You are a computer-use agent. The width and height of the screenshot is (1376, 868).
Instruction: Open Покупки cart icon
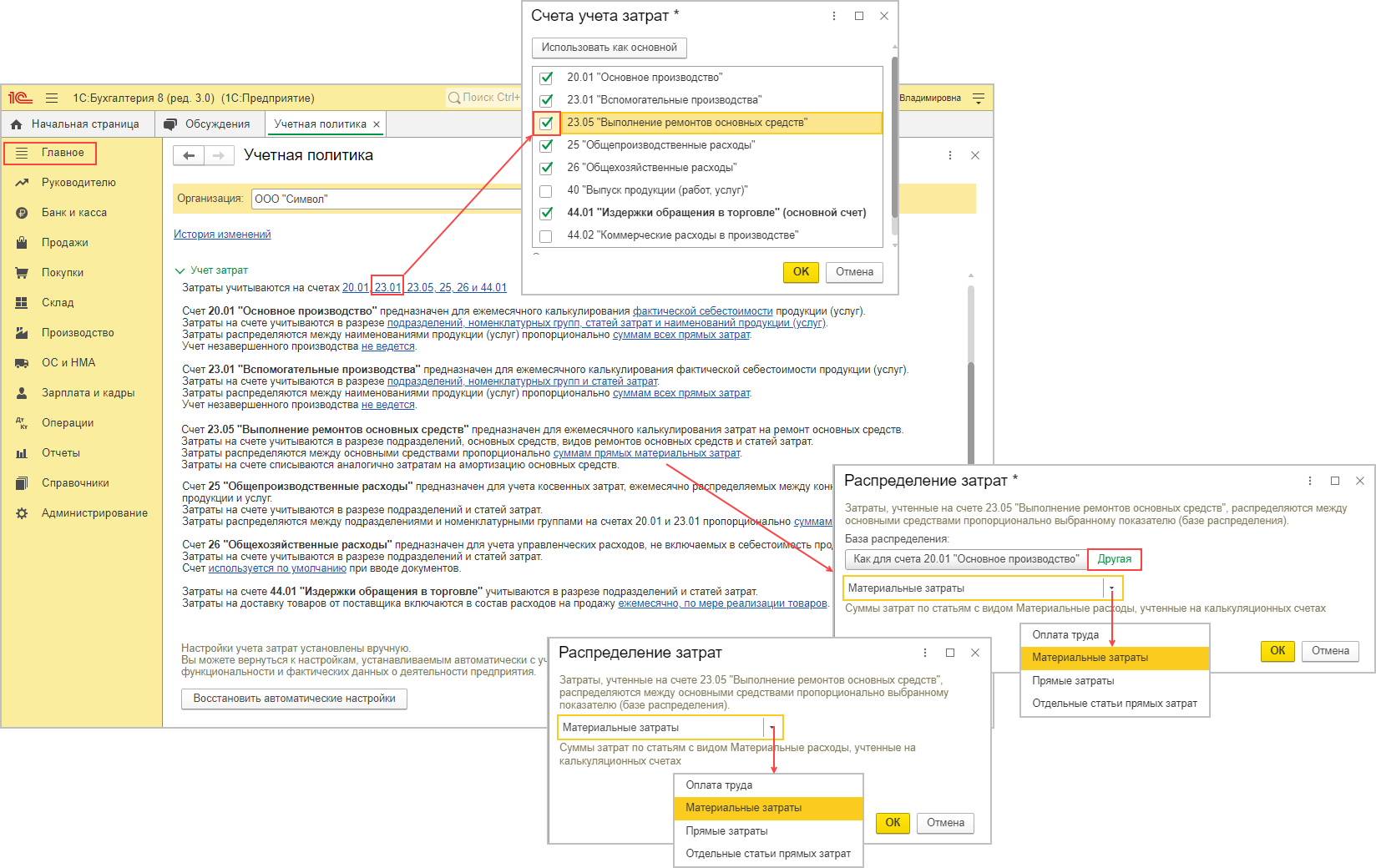click(22, 273)
